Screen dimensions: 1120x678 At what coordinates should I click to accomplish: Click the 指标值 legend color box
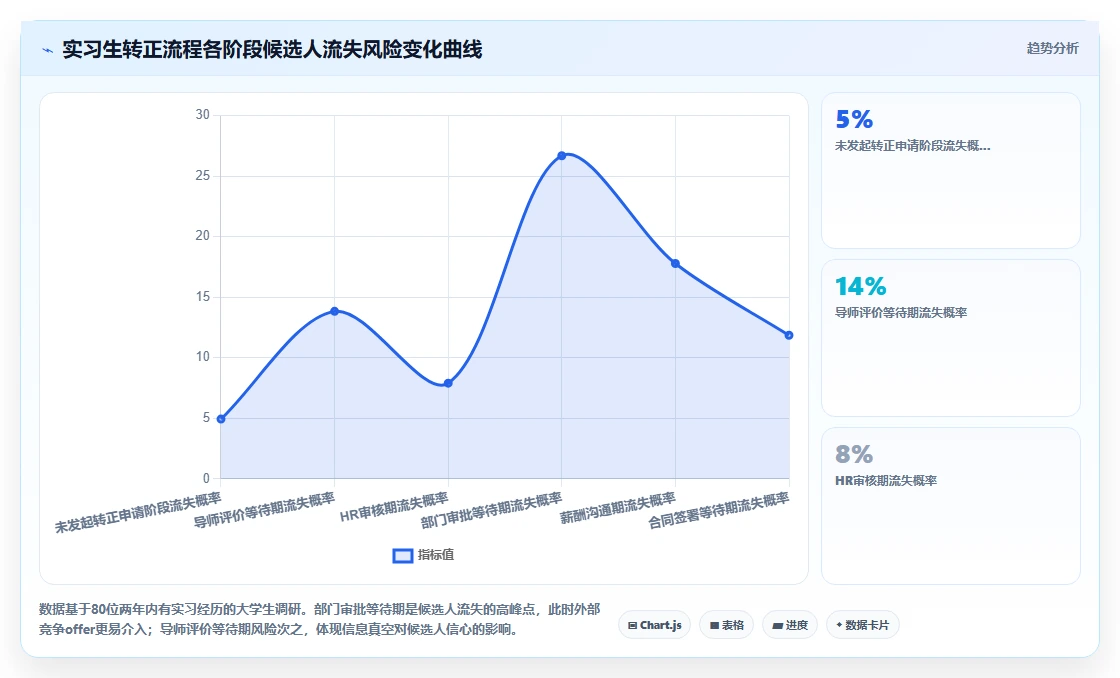click(403, 556)
